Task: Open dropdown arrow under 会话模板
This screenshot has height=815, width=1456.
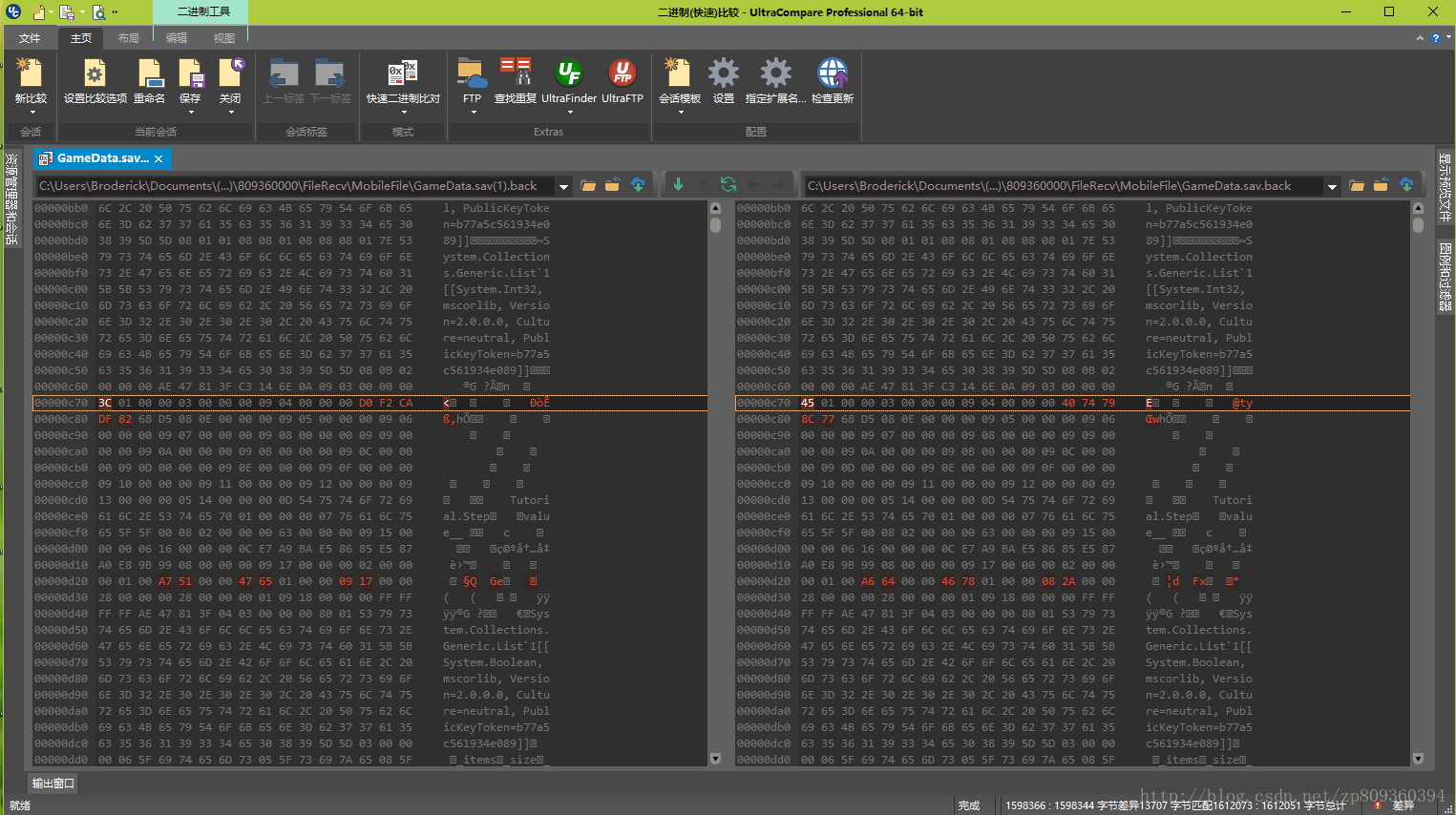Action: (680, 112)
